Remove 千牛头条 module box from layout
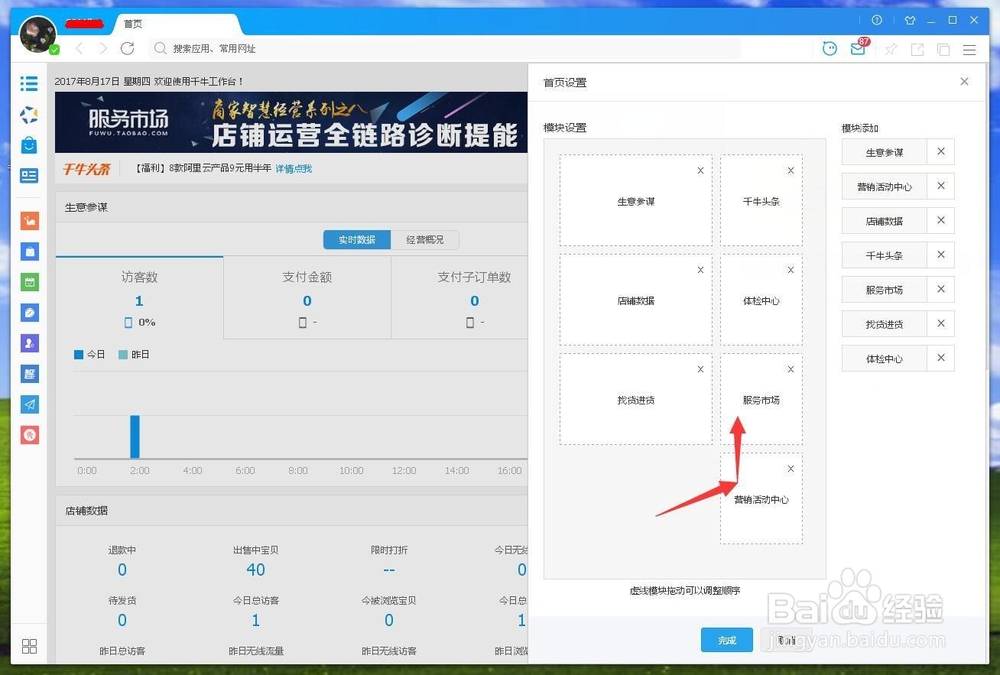The width and height of the screenshot is (1000, 675). [790, 170]
